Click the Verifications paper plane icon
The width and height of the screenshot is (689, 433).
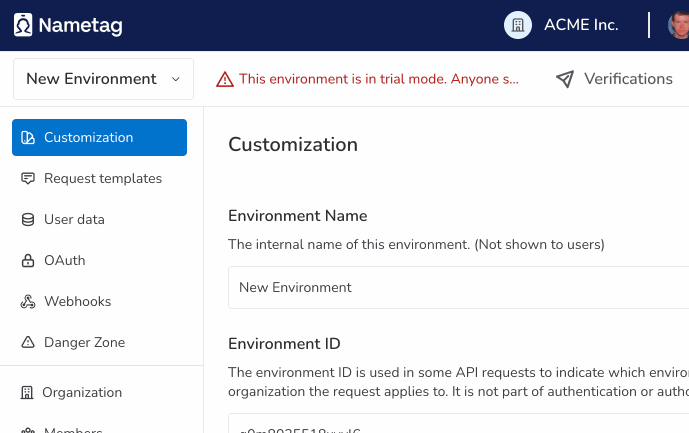pyautogui.click(x=565, y=79)
